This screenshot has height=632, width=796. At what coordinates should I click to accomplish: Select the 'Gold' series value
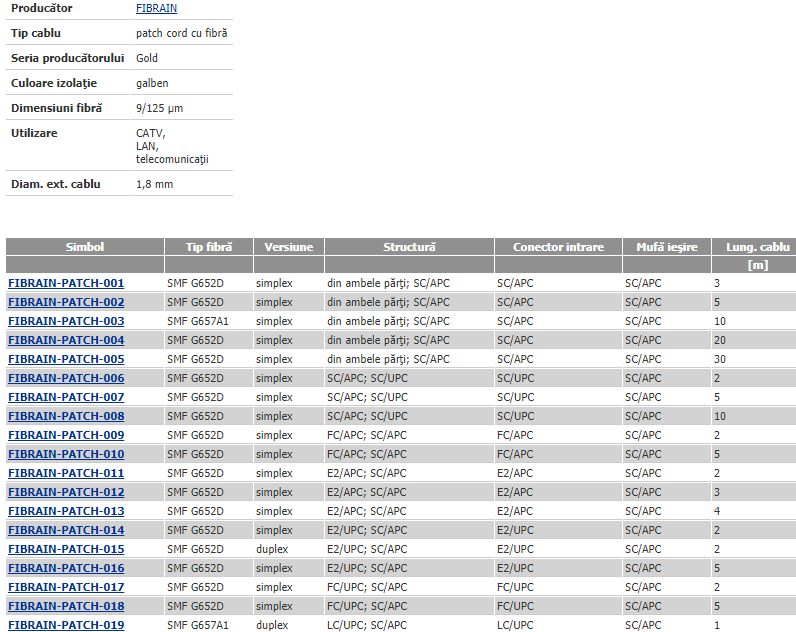(147, 58)
